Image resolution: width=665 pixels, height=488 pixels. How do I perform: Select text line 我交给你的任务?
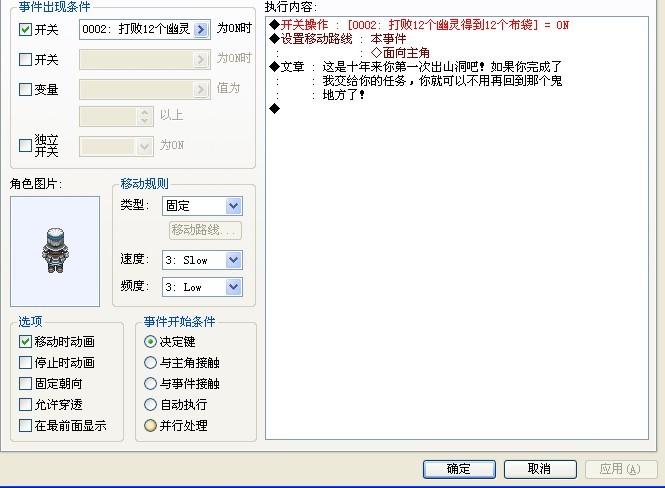(x=442, y=81)
